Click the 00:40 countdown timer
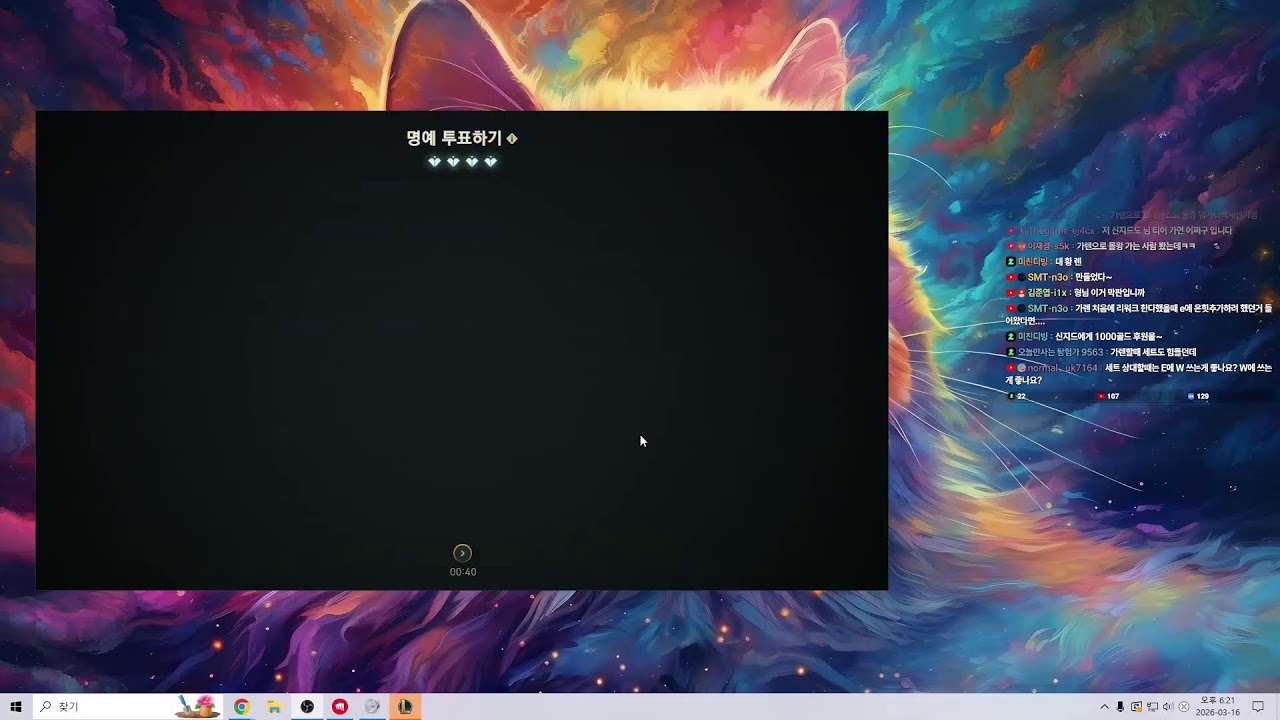The width and height of the screenshot is (1280, 720). 463,572
